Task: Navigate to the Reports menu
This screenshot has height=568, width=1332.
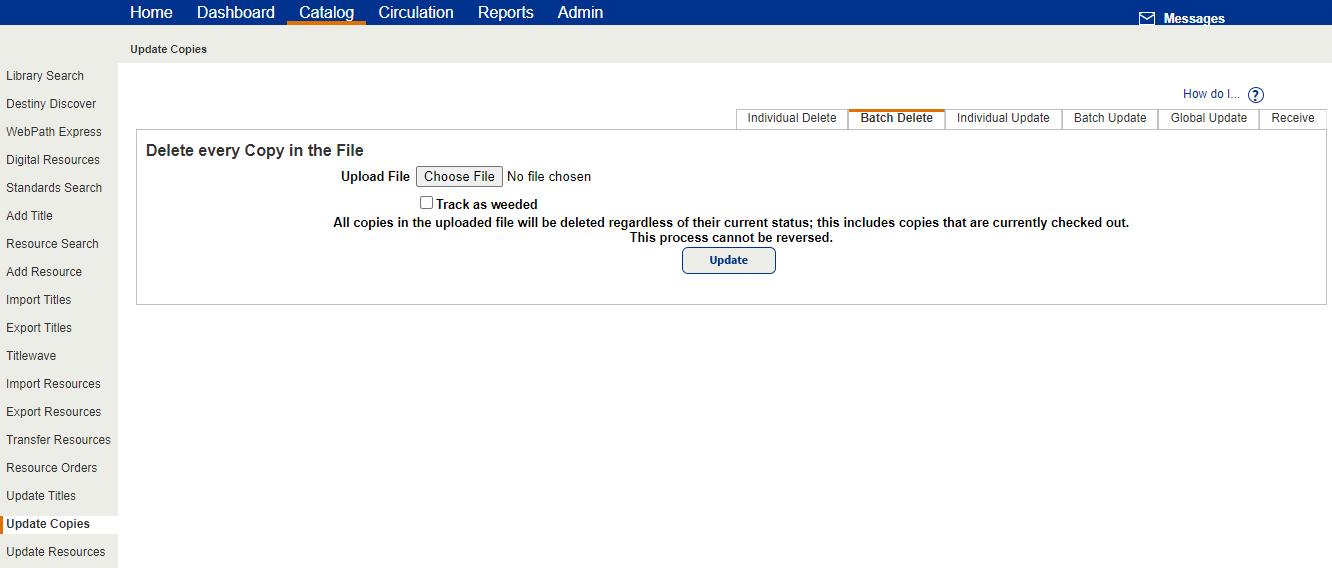Action: point(506,13)
